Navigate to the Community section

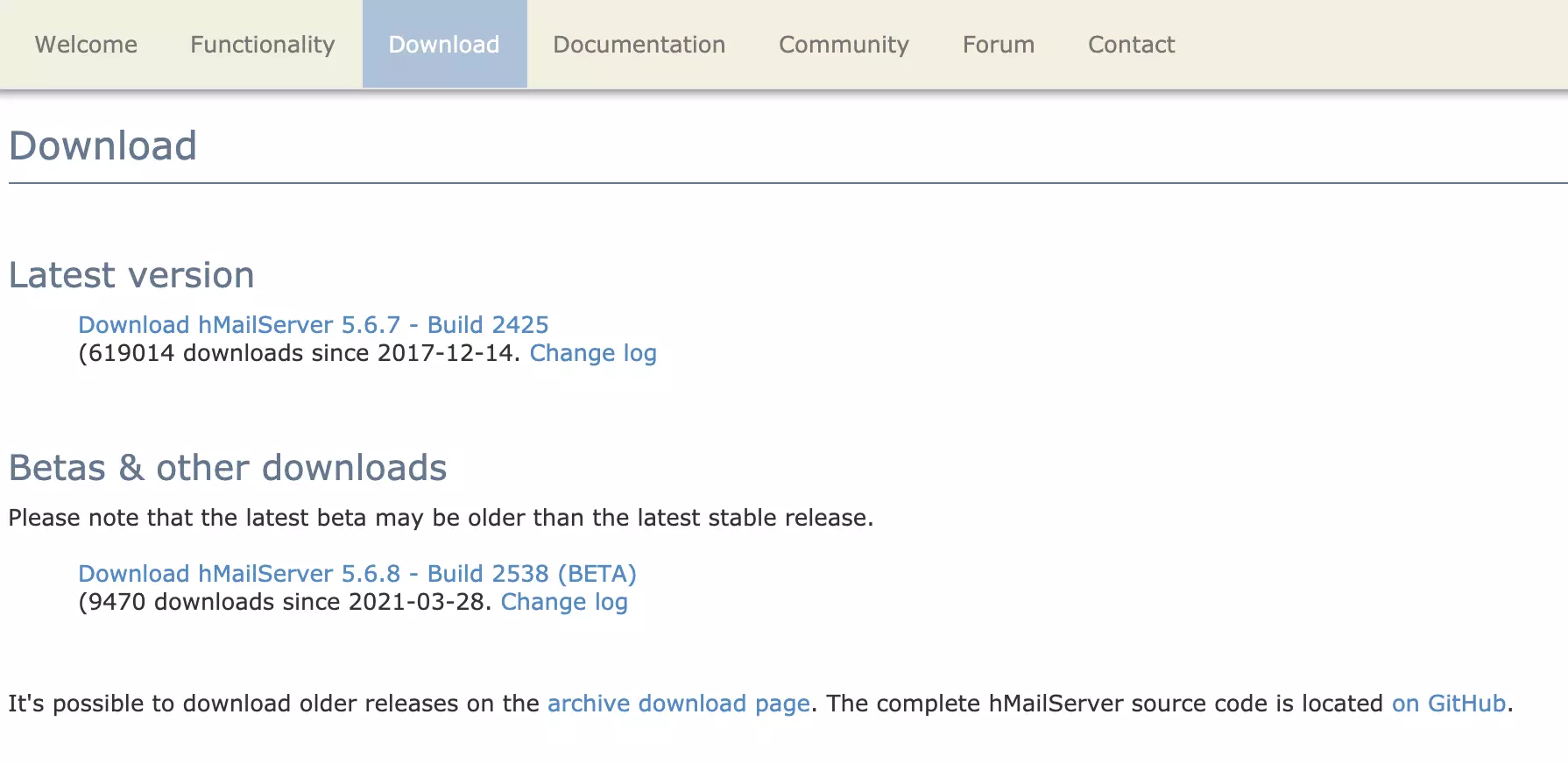coord(844,45)
